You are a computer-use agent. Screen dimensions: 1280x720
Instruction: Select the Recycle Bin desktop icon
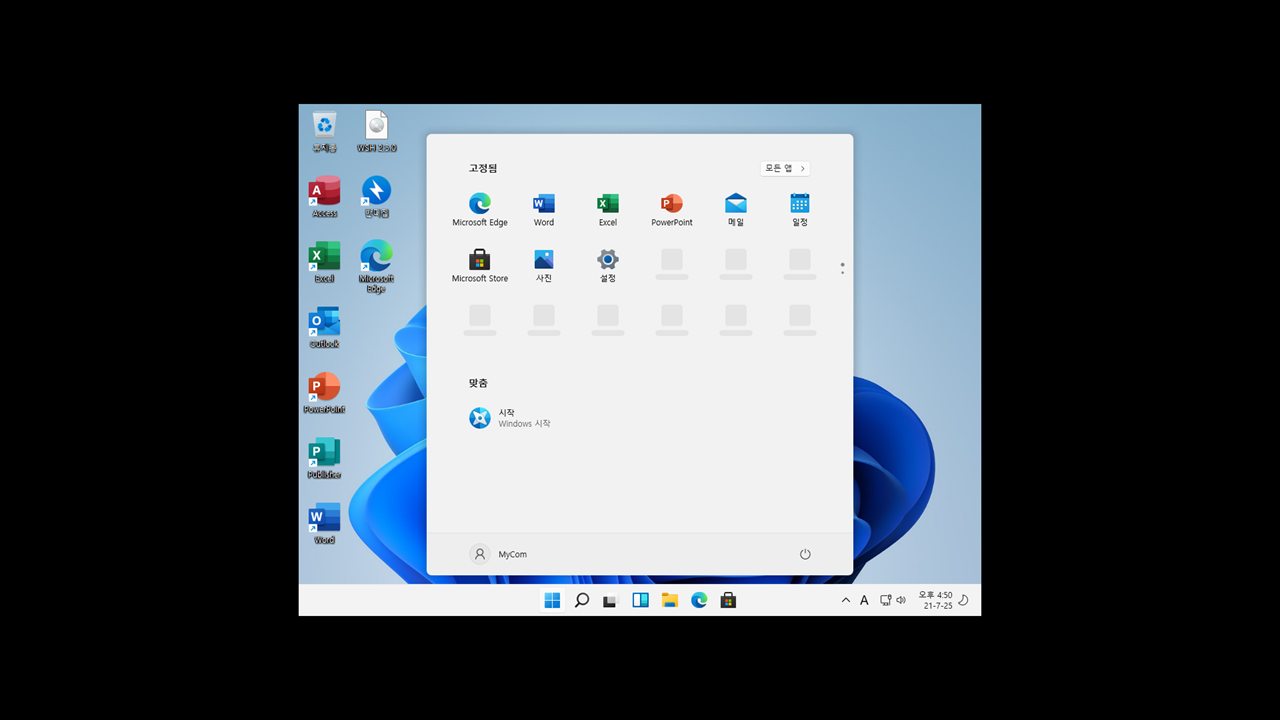pyautogui.click(x=324, y=132)
